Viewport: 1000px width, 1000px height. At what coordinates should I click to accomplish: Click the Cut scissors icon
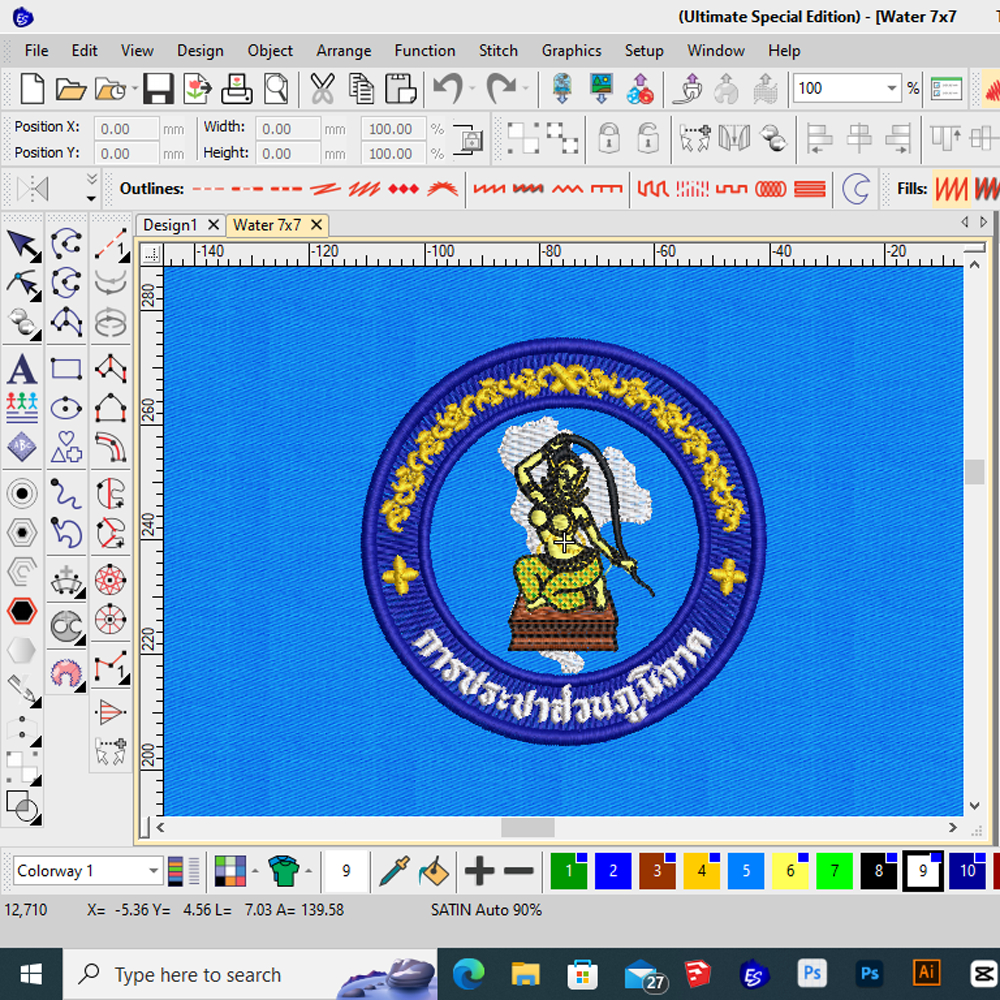point(323,88)
